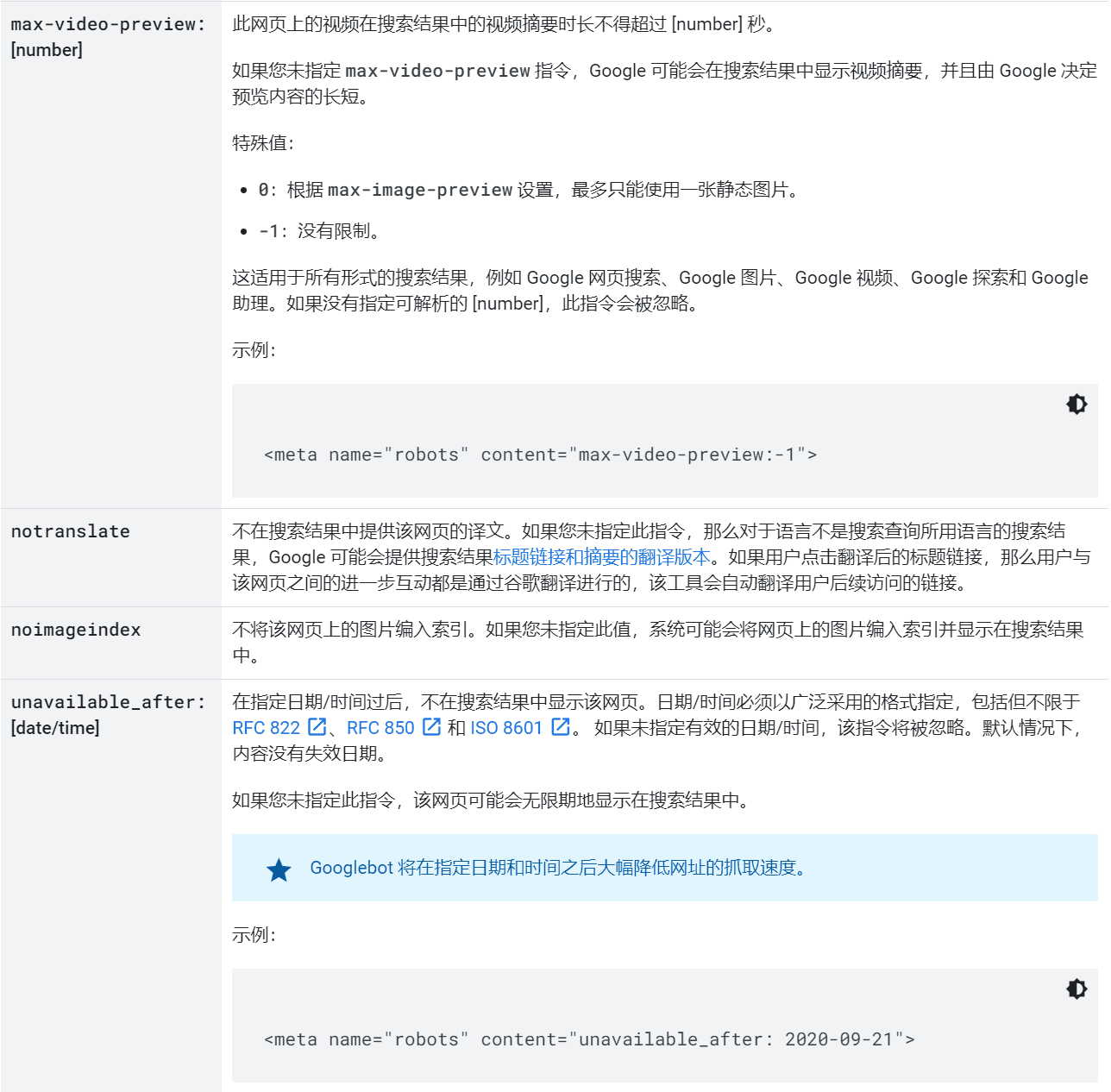Open the RFC 850 link

380,727
